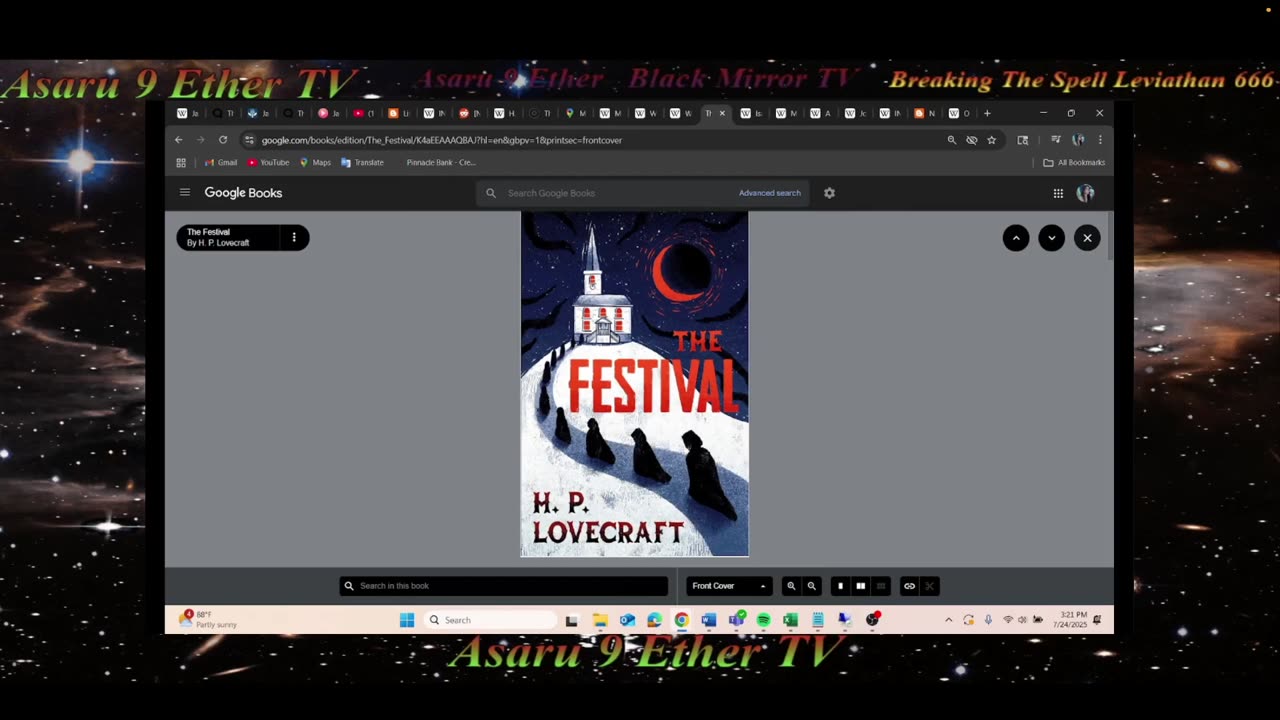Expand All Bookmarks folder
The height and width of the screenshot is (720, 1280).
(x=1074, y=163)
